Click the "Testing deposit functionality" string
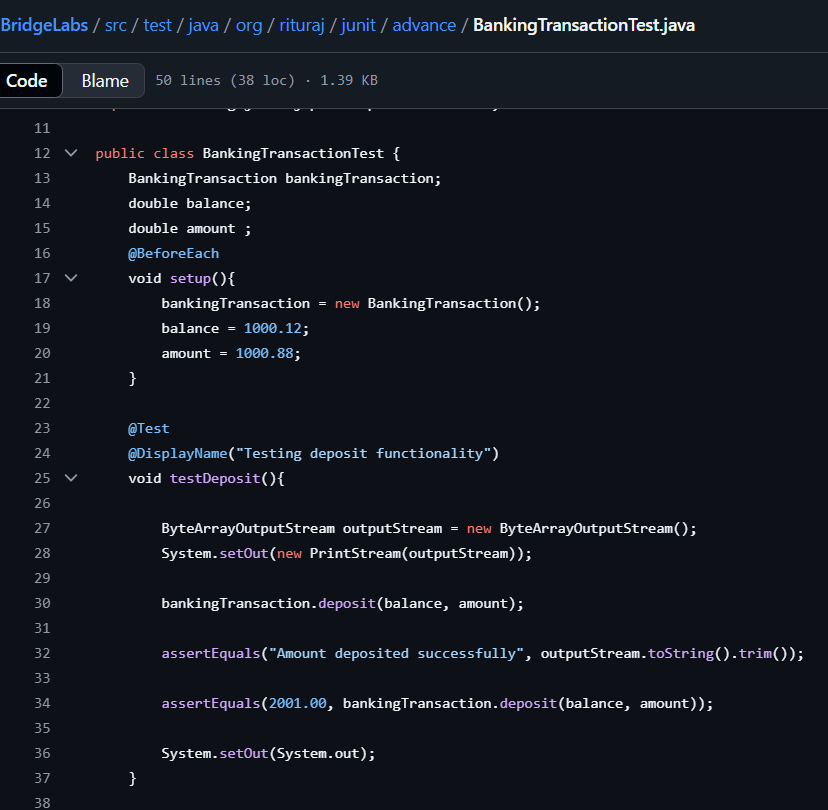Viewport: 828px width, 810px height. [x=363, y=454]
